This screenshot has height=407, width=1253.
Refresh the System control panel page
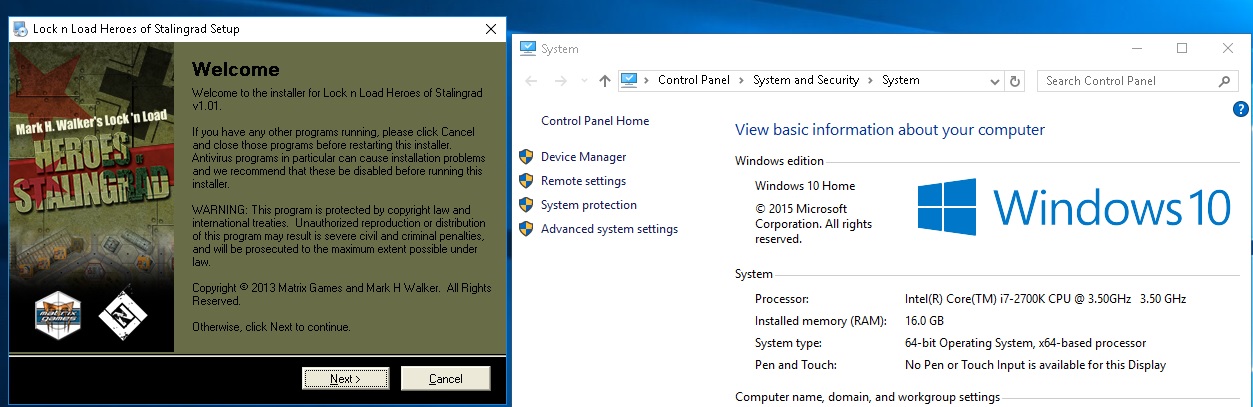pos(1015,81)
